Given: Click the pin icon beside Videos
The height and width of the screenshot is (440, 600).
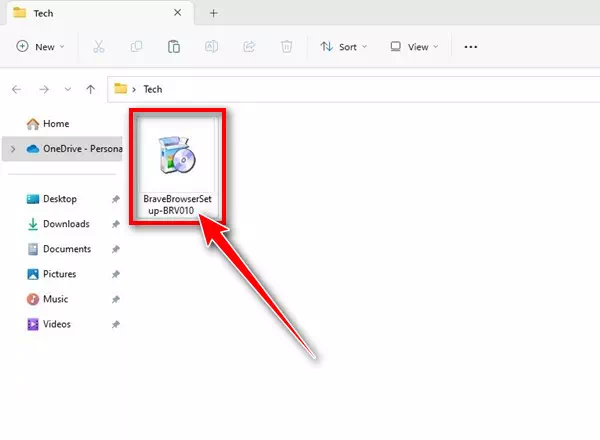Looking at the screenshot, I should point(116,324).
